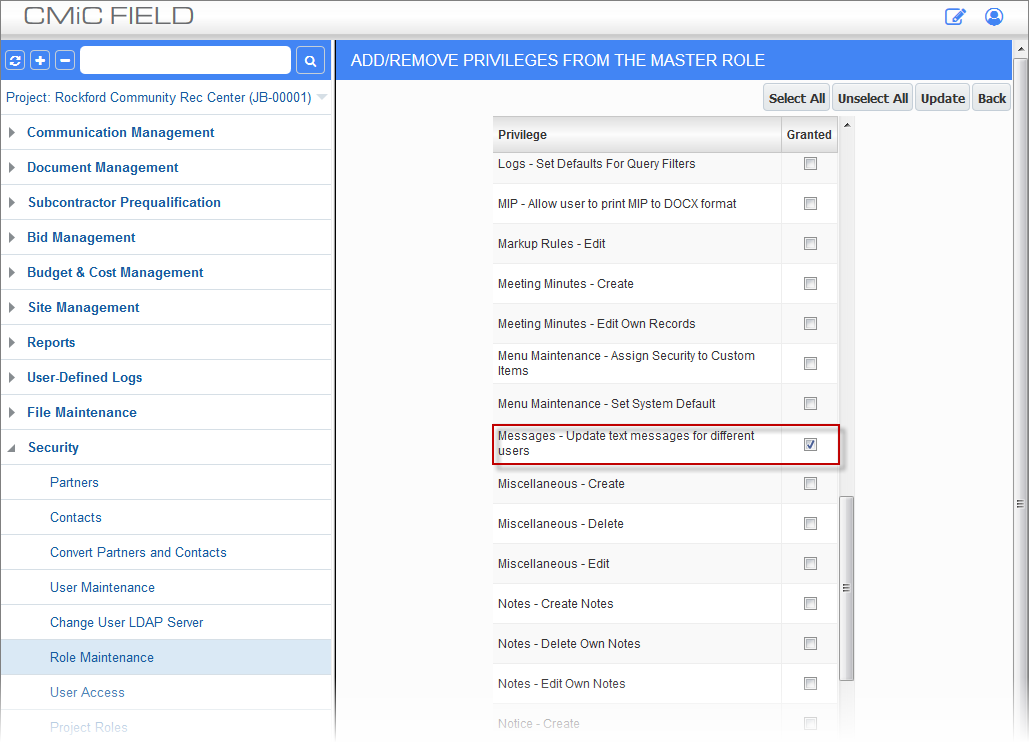Click the Back button
Image resolution: width=1029 pixels, height=743 pixels.
(x=992, y=98)
